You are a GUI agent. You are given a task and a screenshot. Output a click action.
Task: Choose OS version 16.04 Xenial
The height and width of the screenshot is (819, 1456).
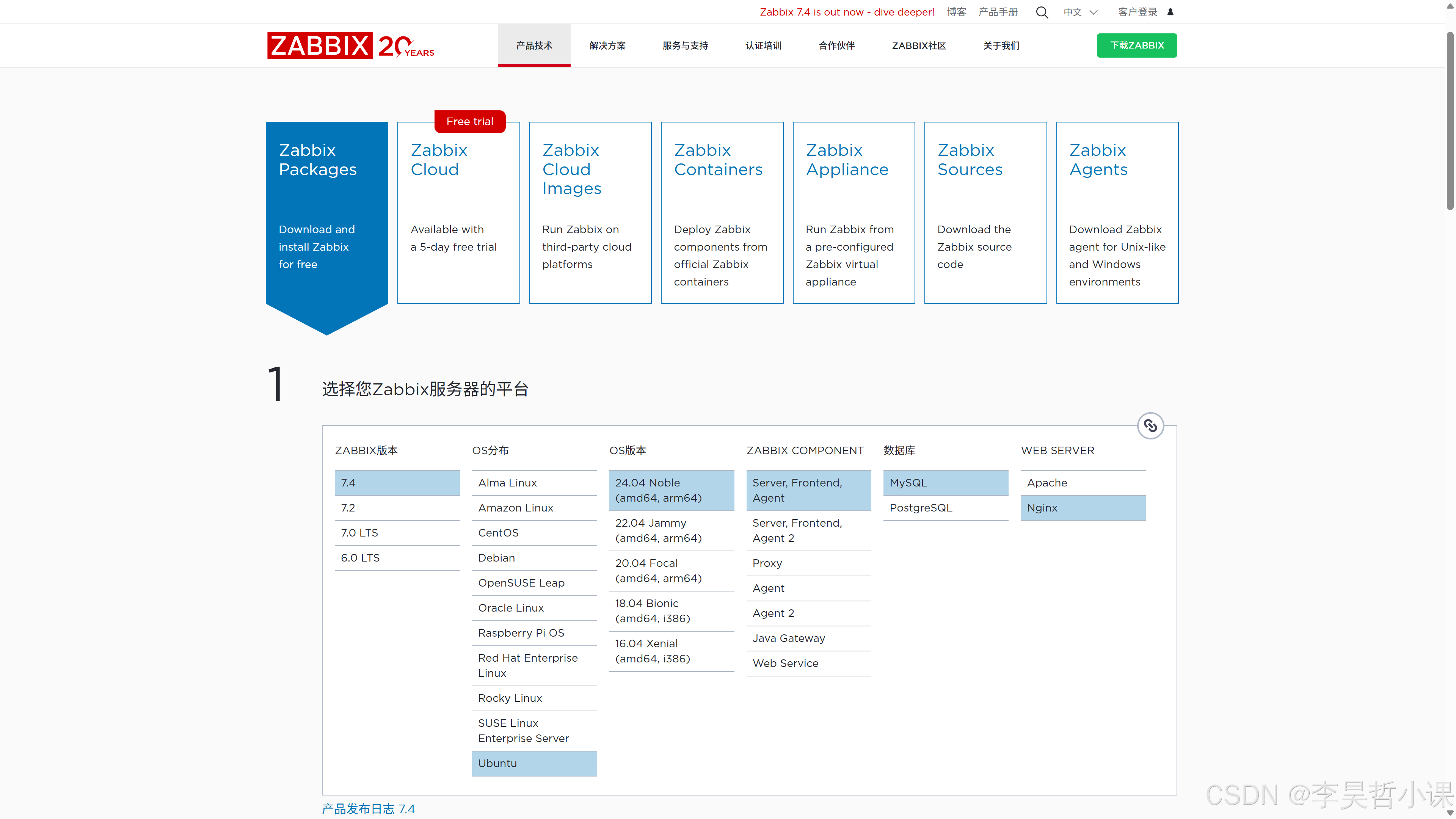(x=672, y=651)
